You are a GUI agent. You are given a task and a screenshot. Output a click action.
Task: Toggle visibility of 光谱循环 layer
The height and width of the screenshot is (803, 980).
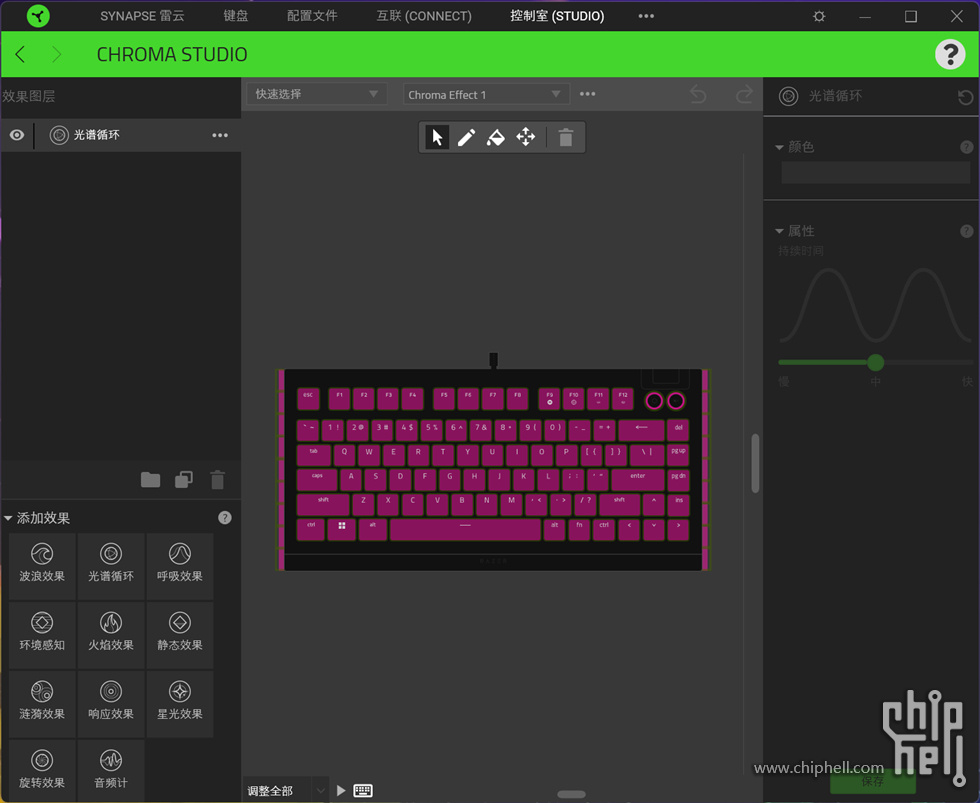(17, 135)
